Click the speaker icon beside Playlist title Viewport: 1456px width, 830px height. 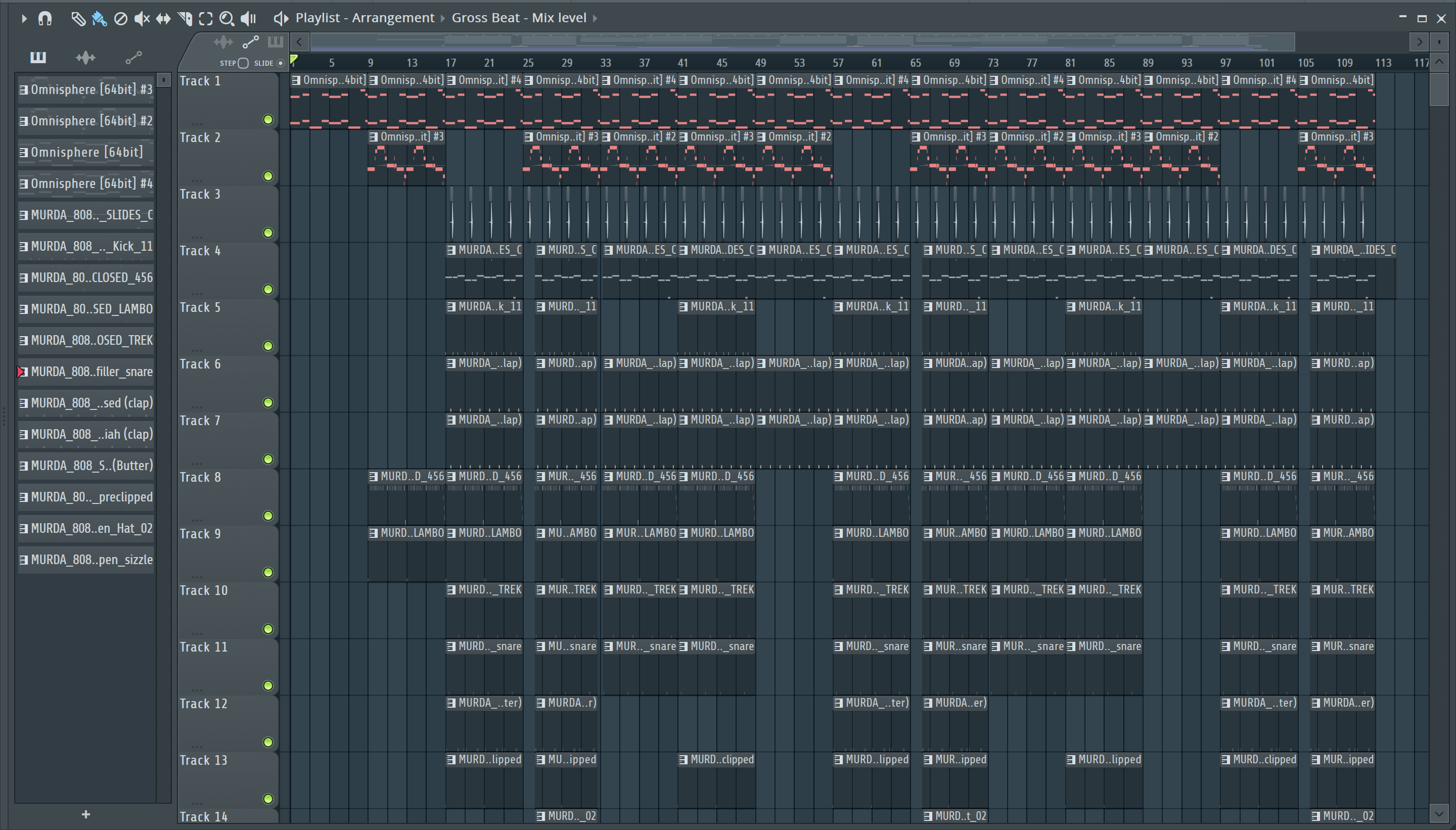281,18
